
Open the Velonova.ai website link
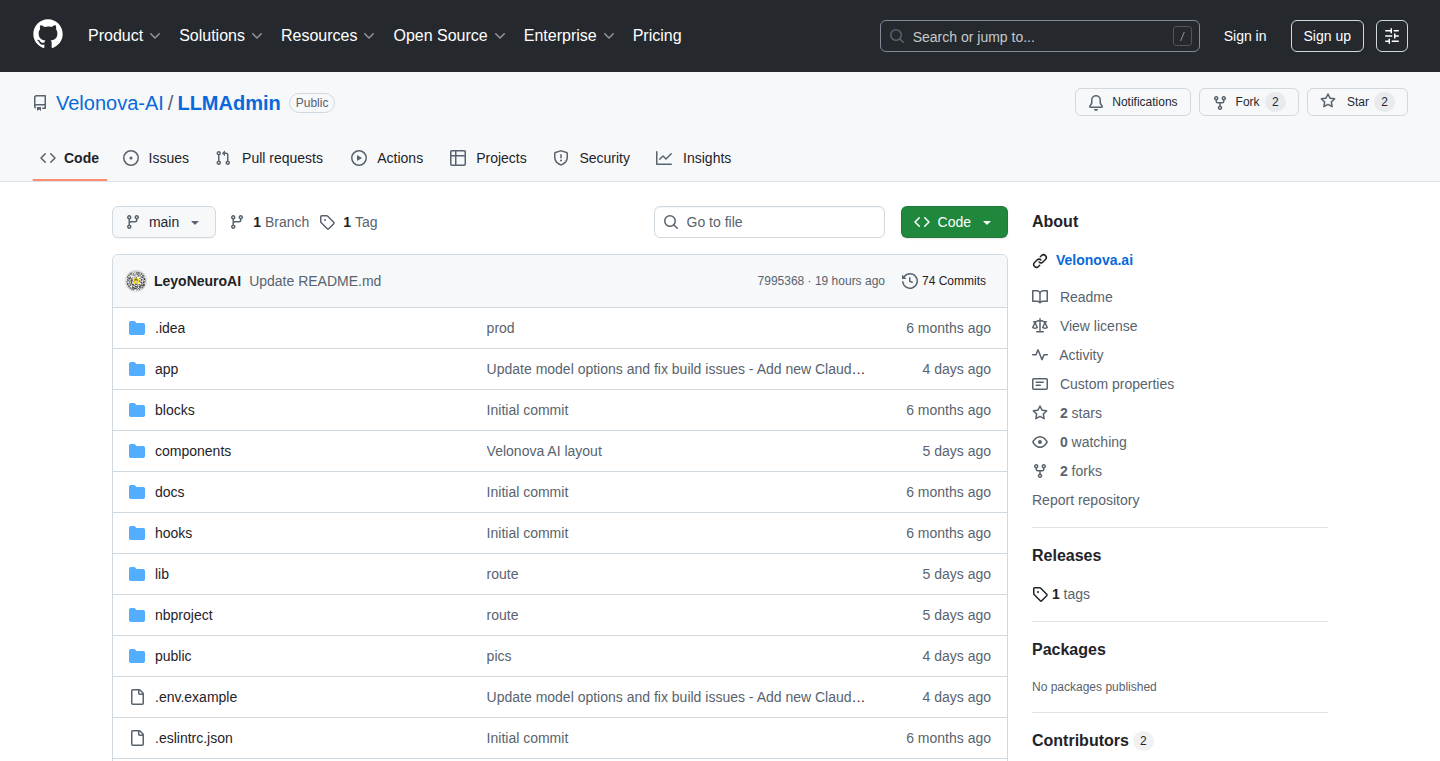click(x=1094, y=260)
